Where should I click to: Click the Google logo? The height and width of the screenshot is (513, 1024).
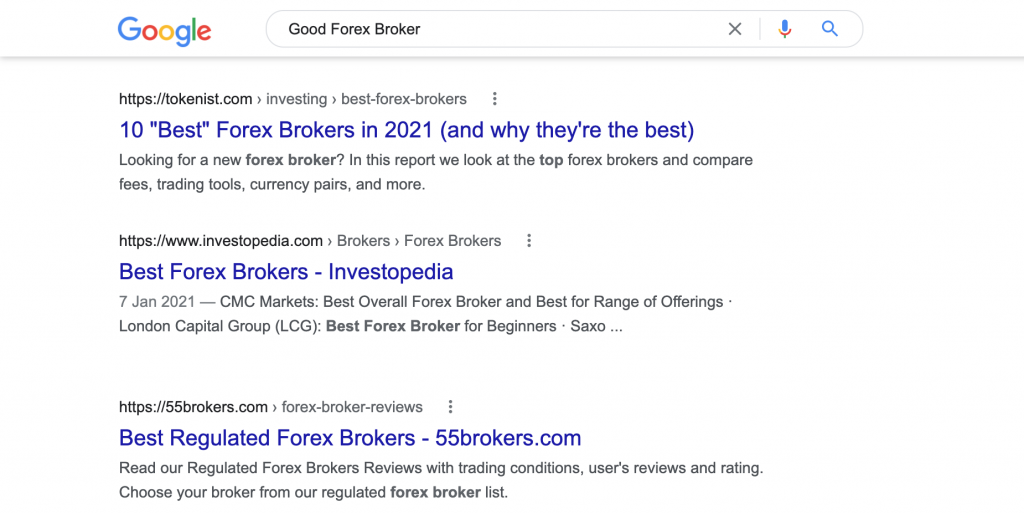[165, 31]
